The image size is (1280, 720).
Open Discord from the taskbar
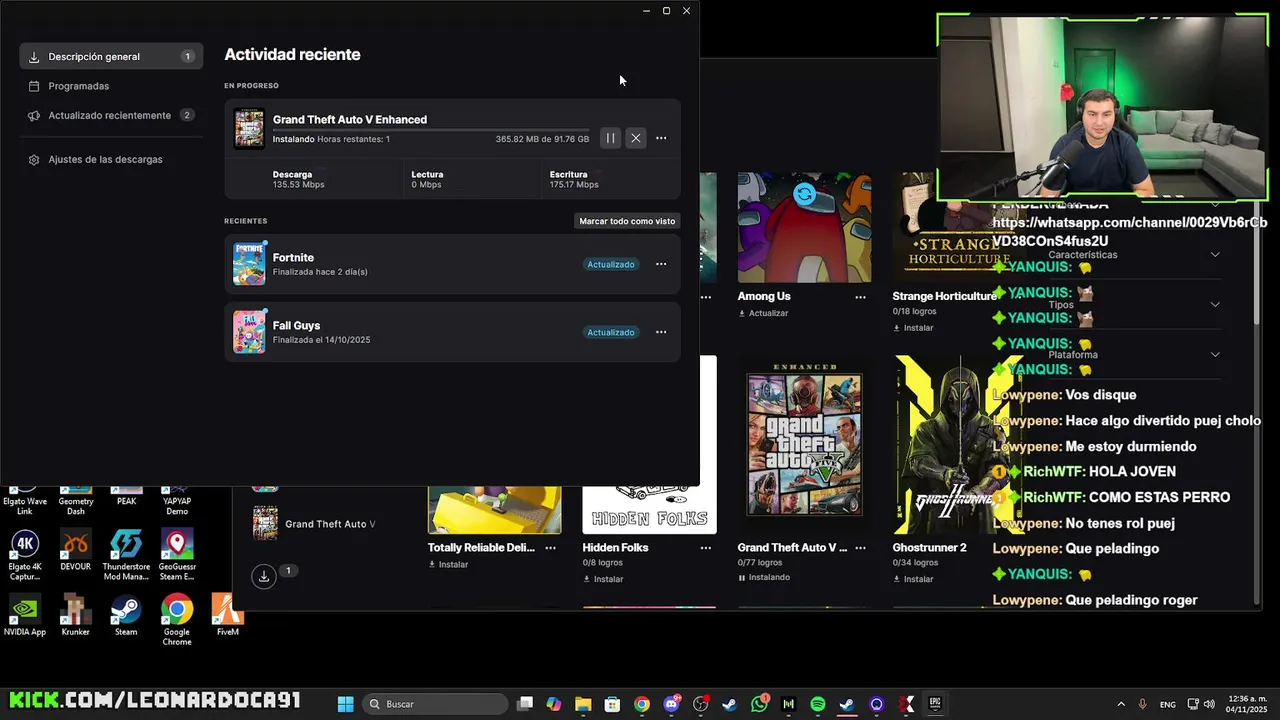pyautogui.click(x=671, y=704)
